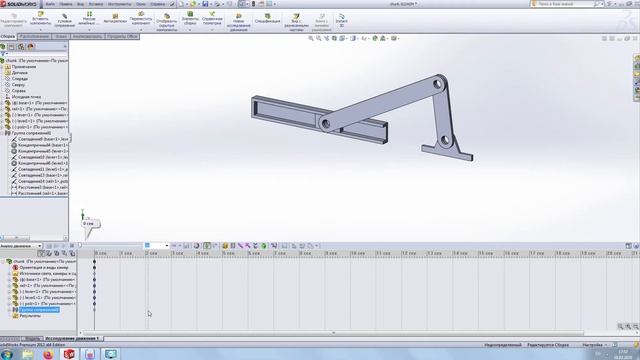Viewport: 640px width, 360px height.
Task: Switch to the Анализировать ribbon tab
Action: 87,36
